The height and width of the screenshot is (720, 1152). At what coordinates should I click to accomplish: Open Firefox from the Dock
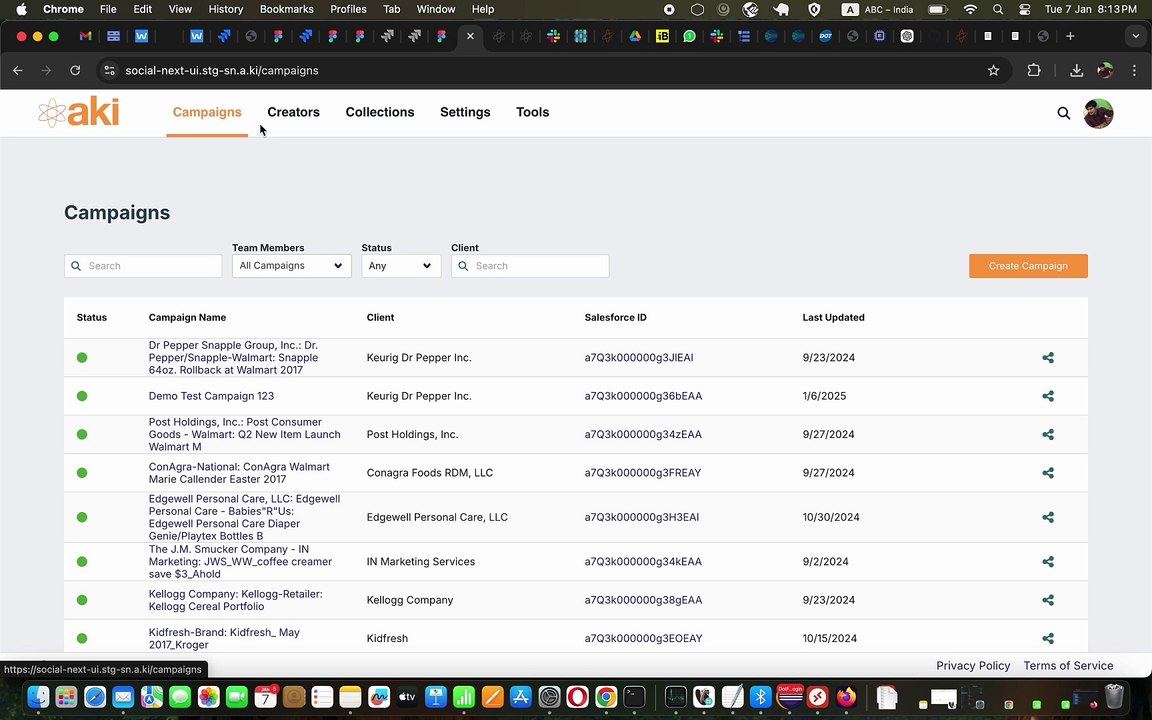tap(846, 696)
